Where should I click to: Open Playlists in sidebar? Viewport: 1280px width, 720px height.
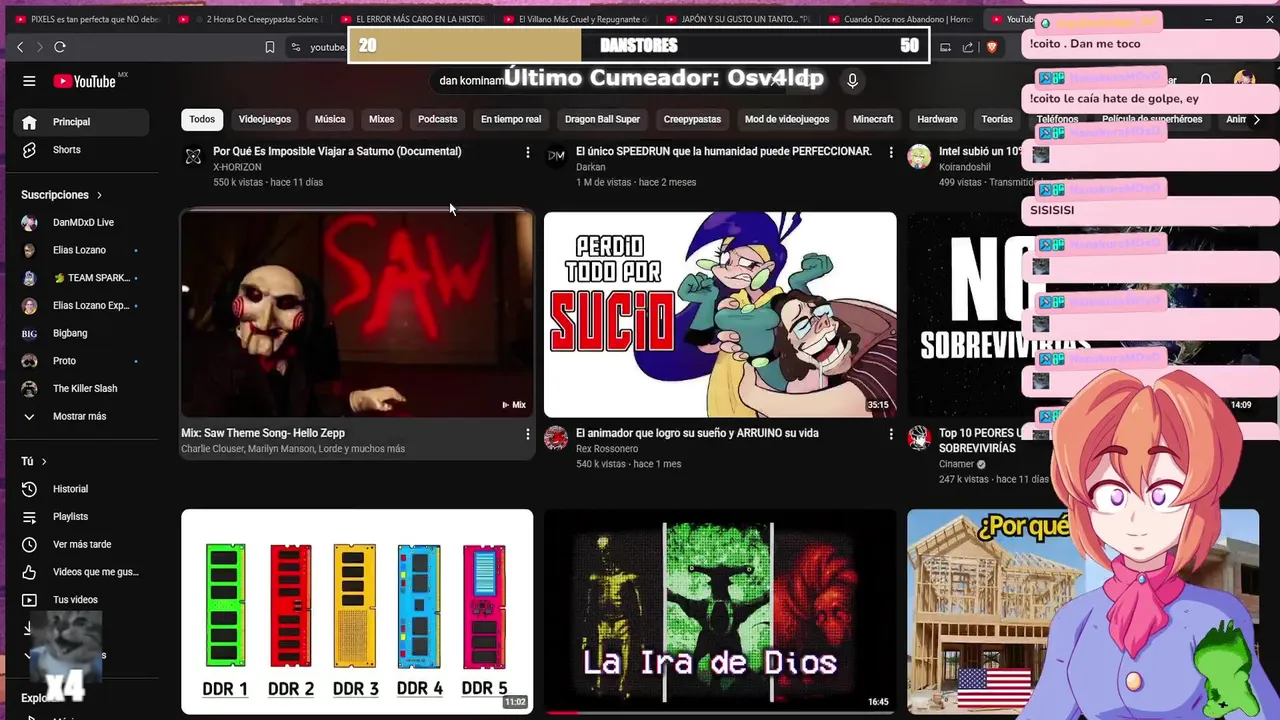[x=82, y=517]
